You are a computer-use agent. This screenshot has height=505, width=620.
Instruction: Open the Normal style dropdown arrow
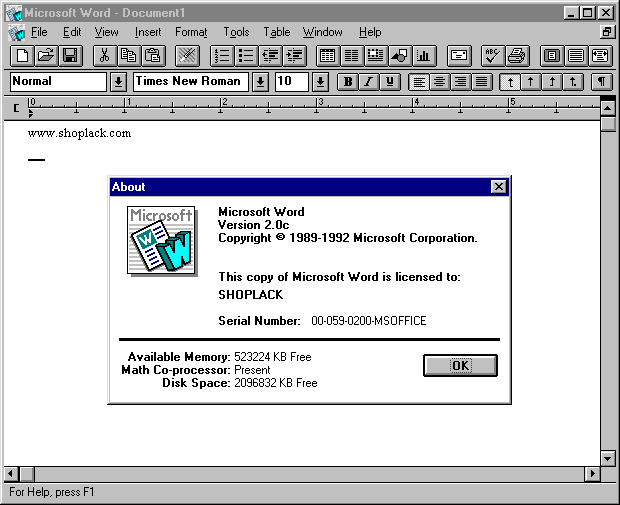pos(118,82)
